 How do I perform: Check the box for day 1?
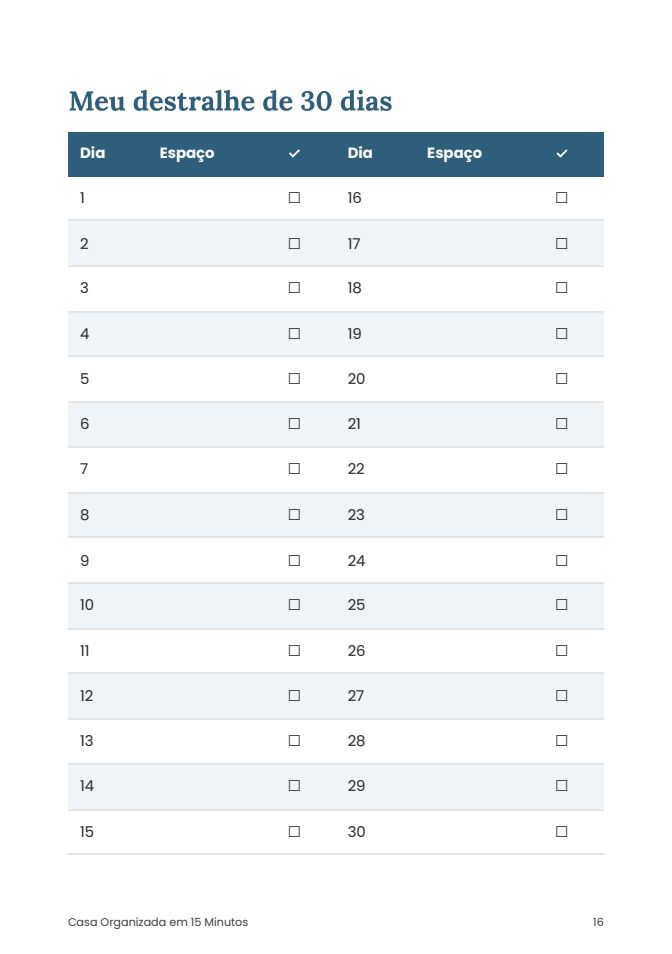[x=294, y=198]
